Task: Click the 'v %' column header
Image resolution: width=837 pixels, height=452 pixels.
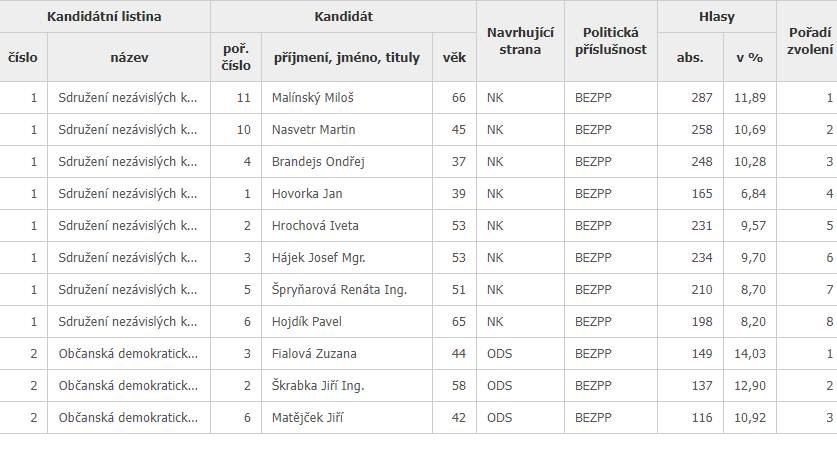Action: (x=749, y=57)
